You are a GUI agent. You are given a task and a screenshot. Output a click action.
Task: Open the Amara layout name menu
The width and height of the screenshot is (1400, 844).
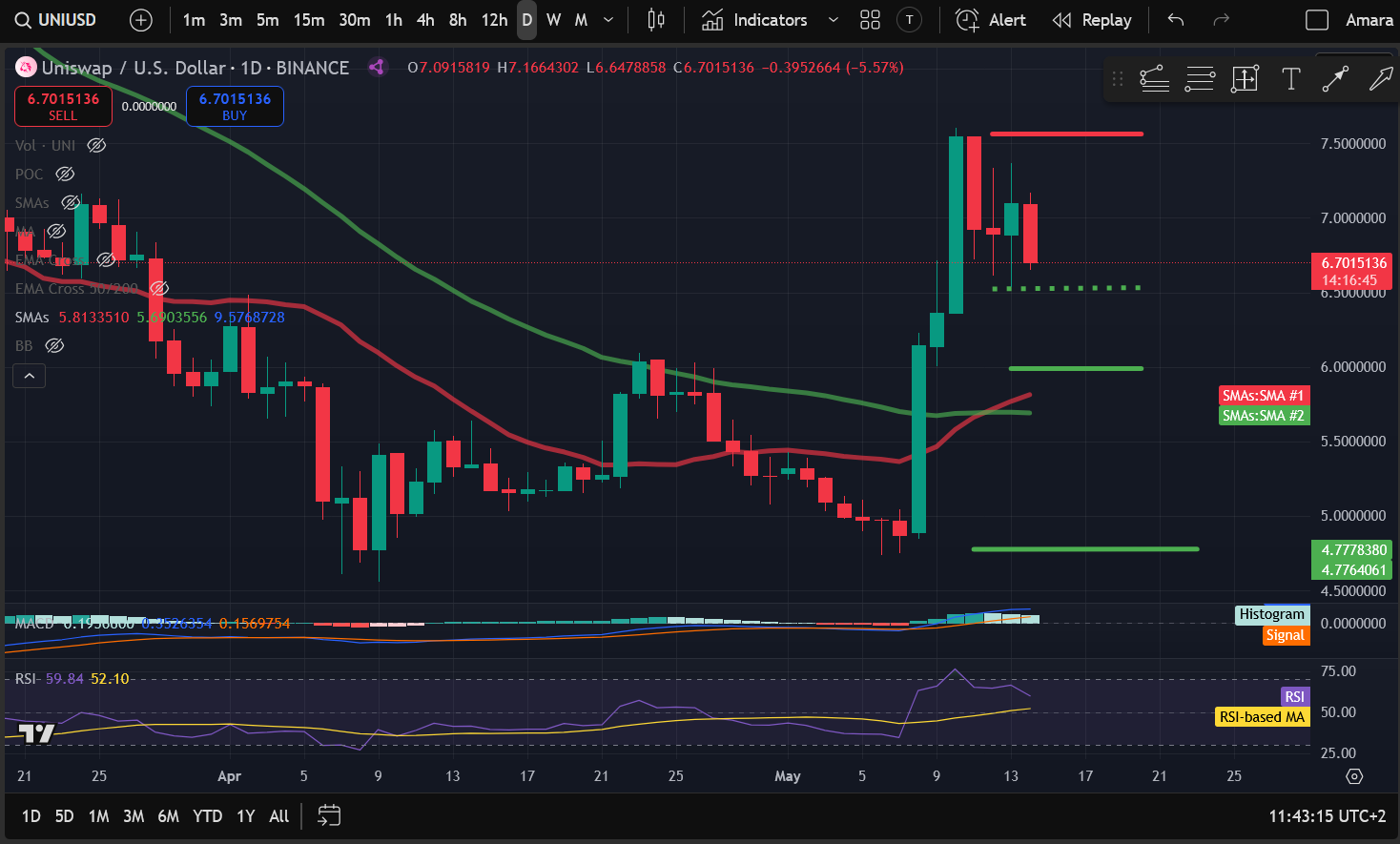[x=1369, y=20]
